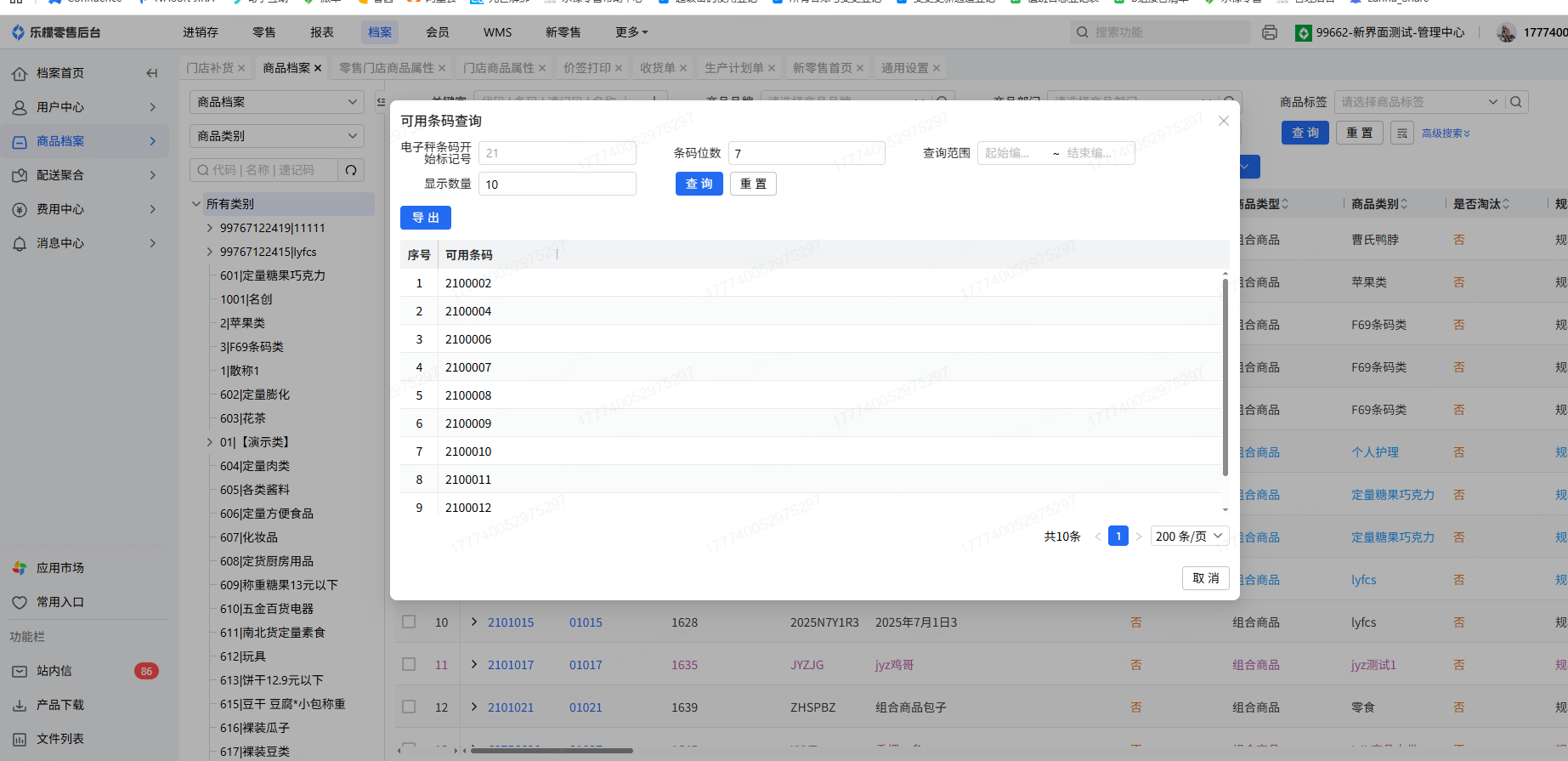Sort by 商品类别 column

point(1403,204)
